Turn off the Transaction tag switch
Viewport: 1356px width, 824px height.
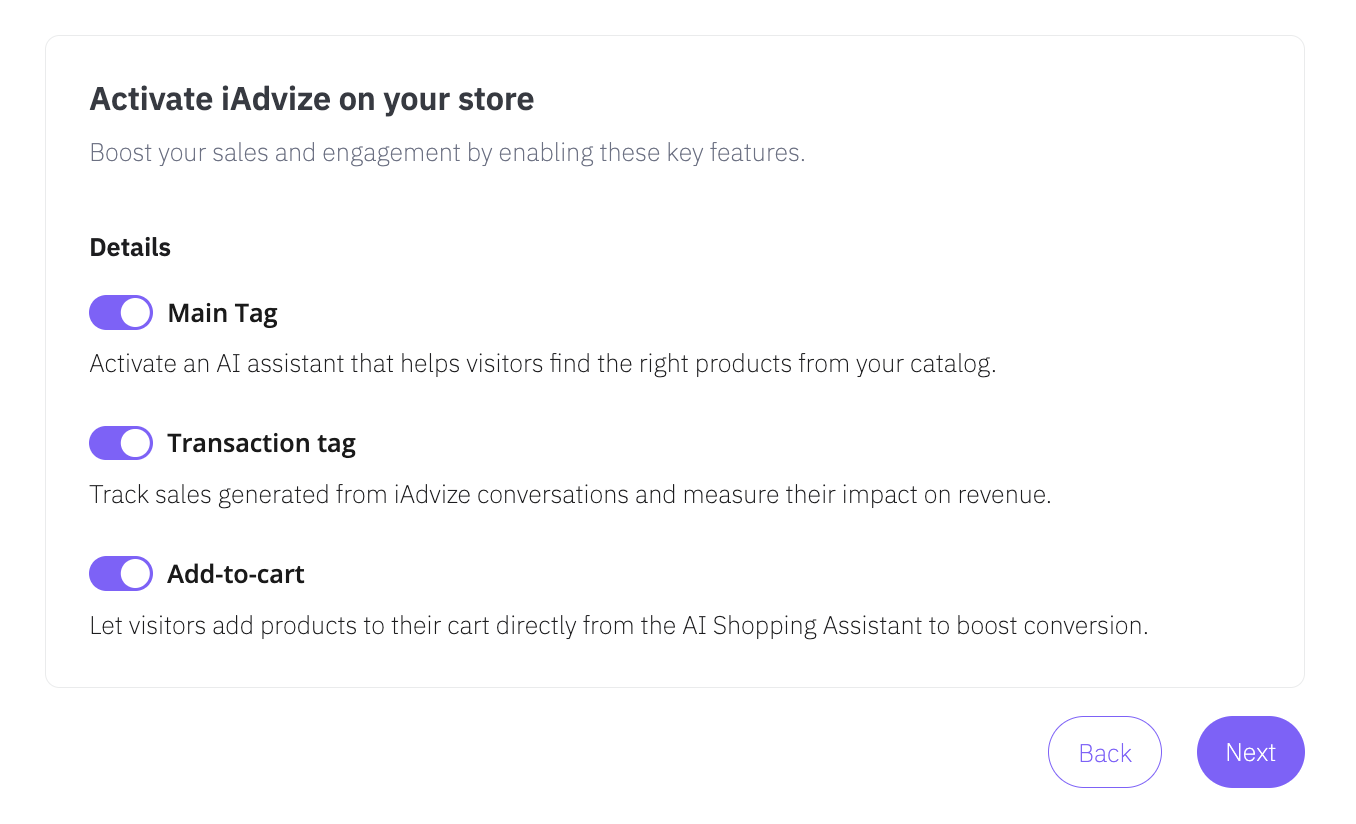[121, 443]
